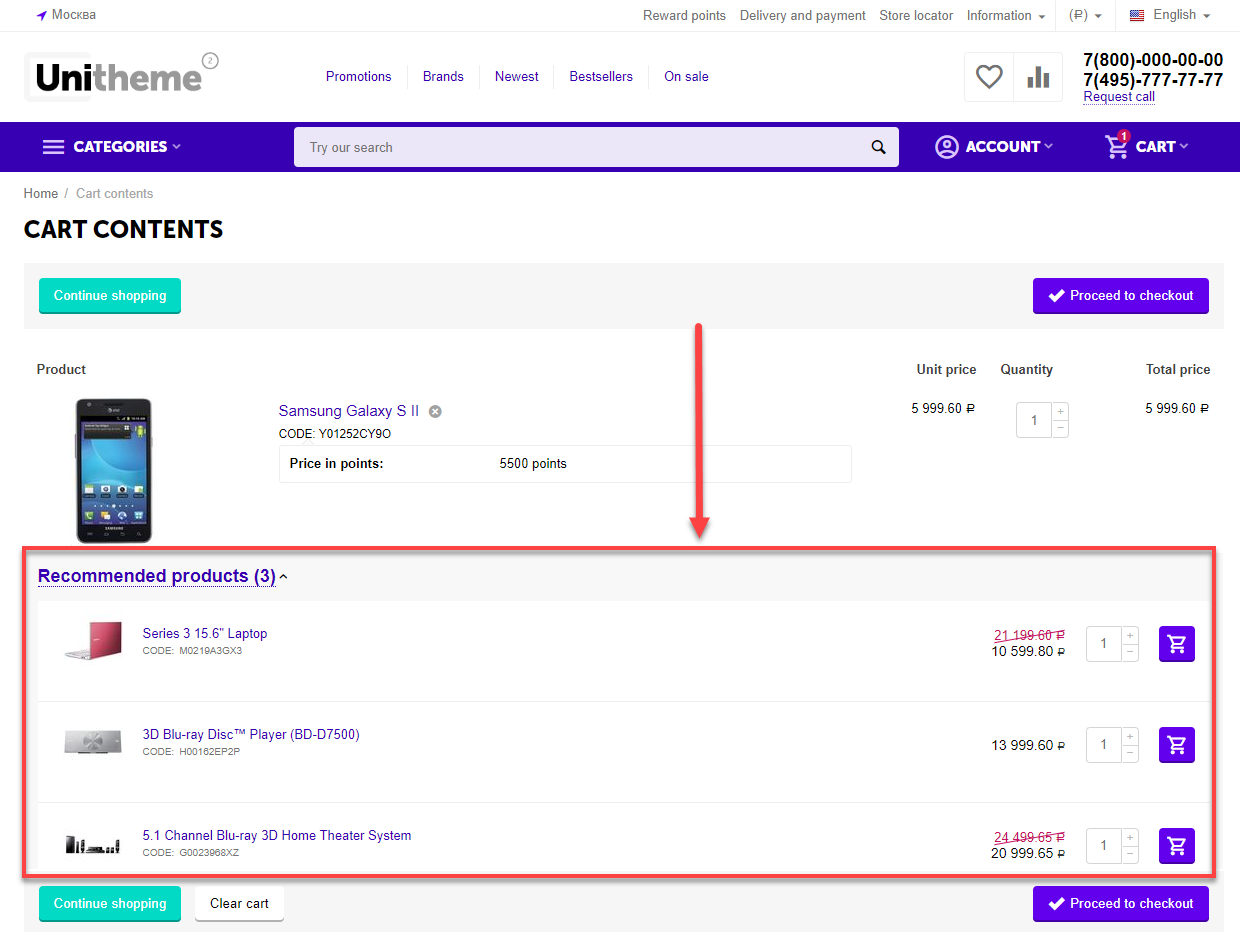This screenshot has height=932, width=1240.
Task: Open the CATEGORIES dropdown menu
Action: pyautogui.click(x=112, y=147)
